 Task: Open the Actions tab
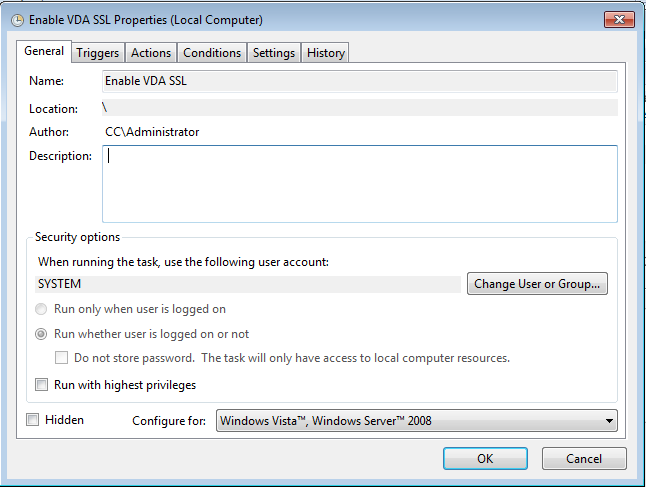[151, 53]
